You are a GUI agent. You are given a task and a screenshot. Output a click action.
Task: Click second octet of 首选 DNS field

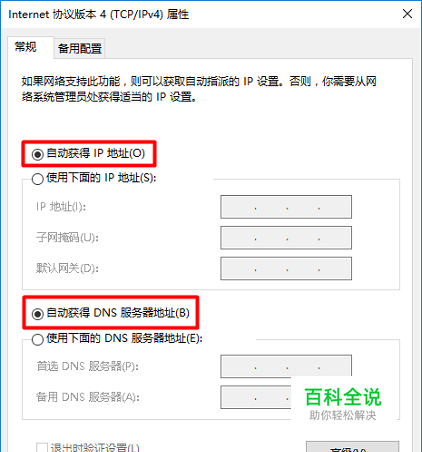271,366
